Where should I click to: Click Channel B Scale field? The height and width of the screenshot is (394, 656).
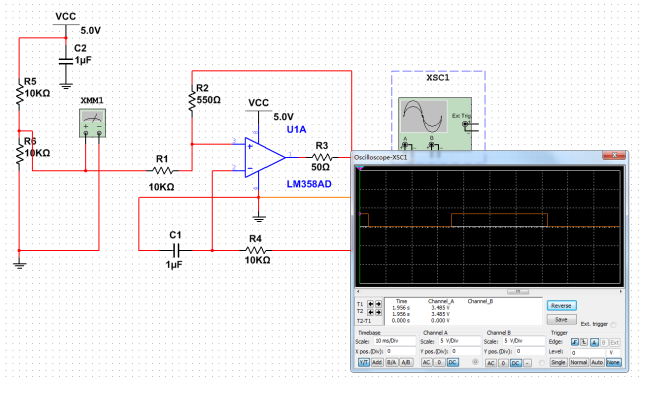(x=523, y=341)
